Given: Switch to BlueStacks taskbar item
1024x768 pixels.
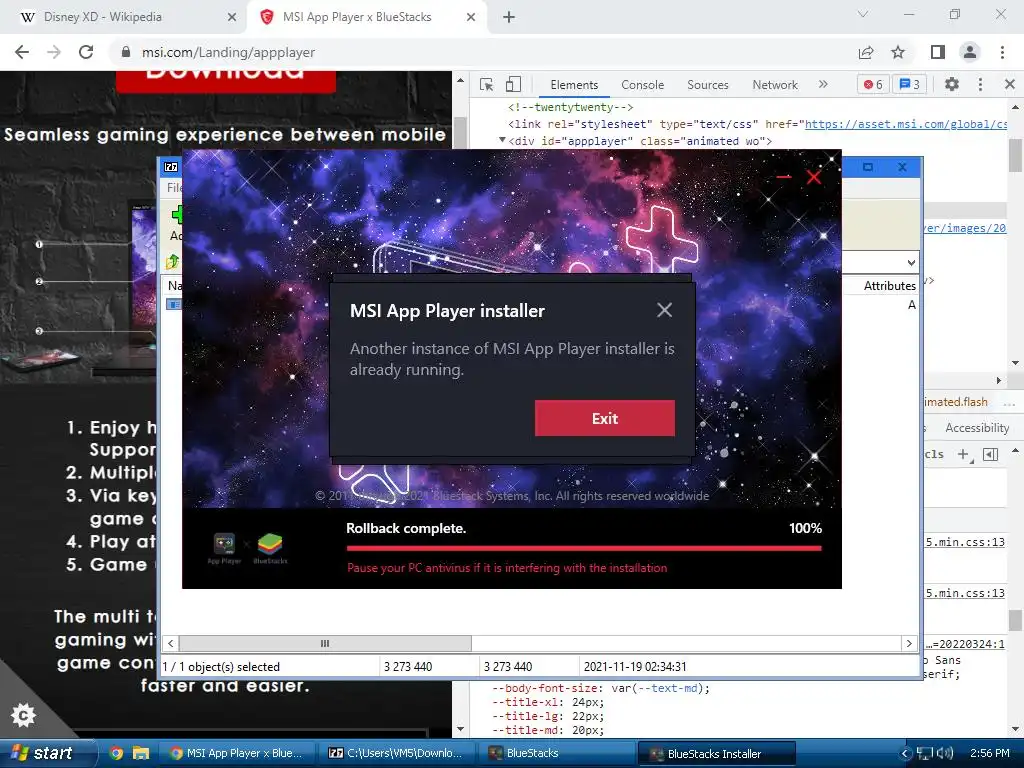Looking at the screenshot, I should click(x=555, y=753).
